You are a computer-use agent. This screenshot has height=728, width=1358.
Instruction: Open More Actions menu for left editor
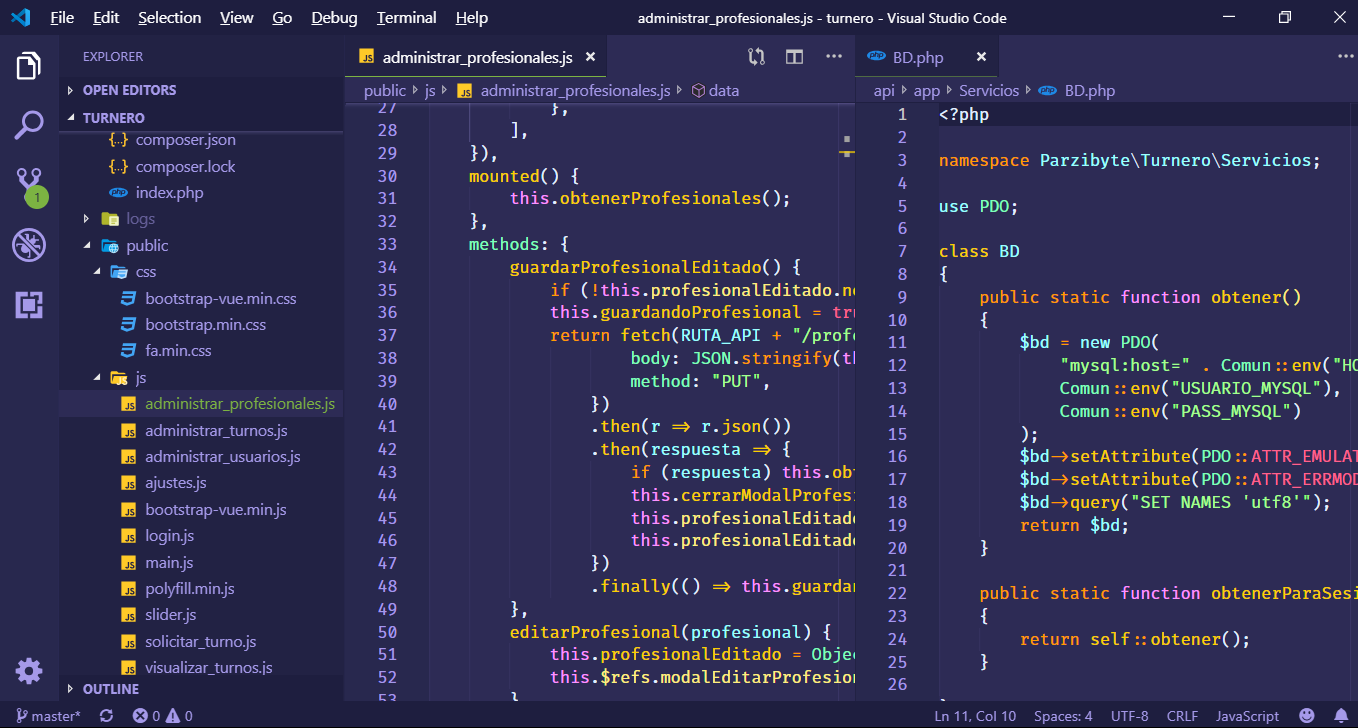click(834, 57)
